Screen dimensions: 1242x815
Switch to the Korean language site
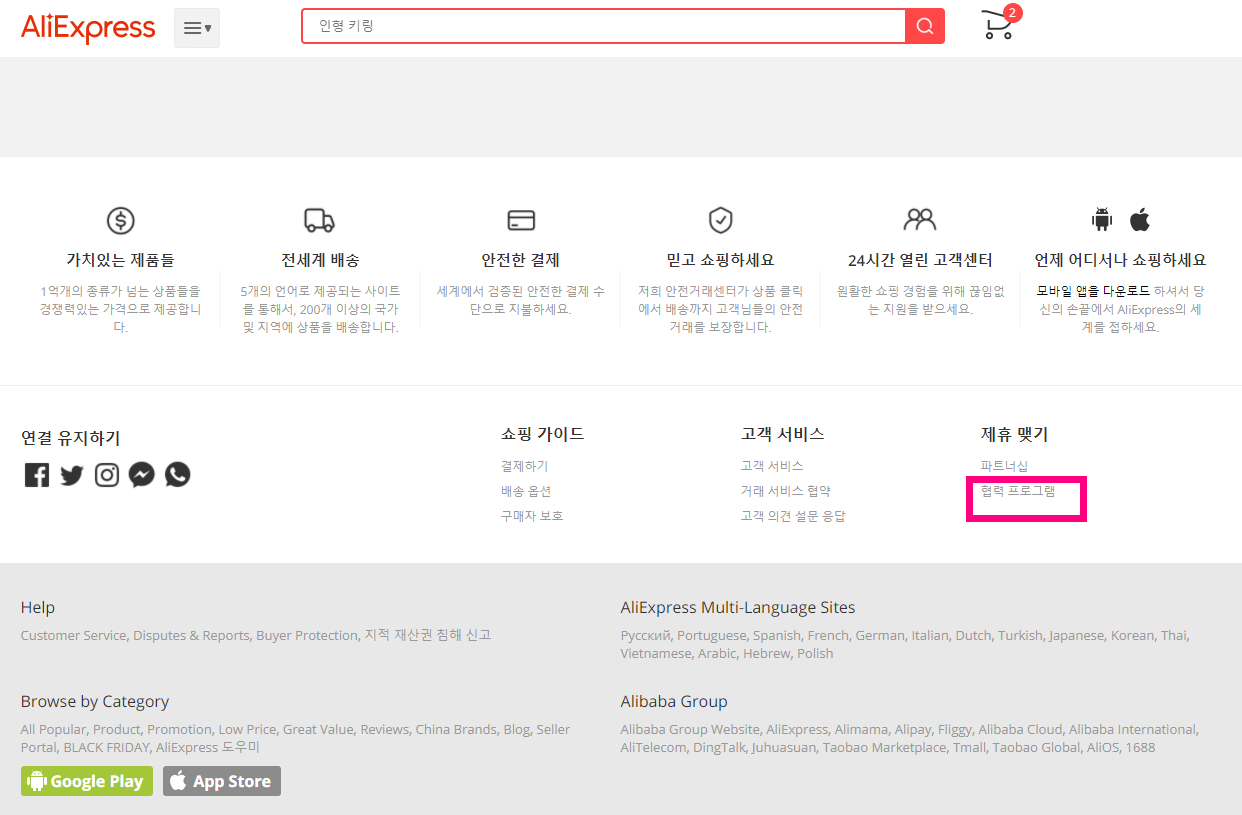coord(1132,635)
